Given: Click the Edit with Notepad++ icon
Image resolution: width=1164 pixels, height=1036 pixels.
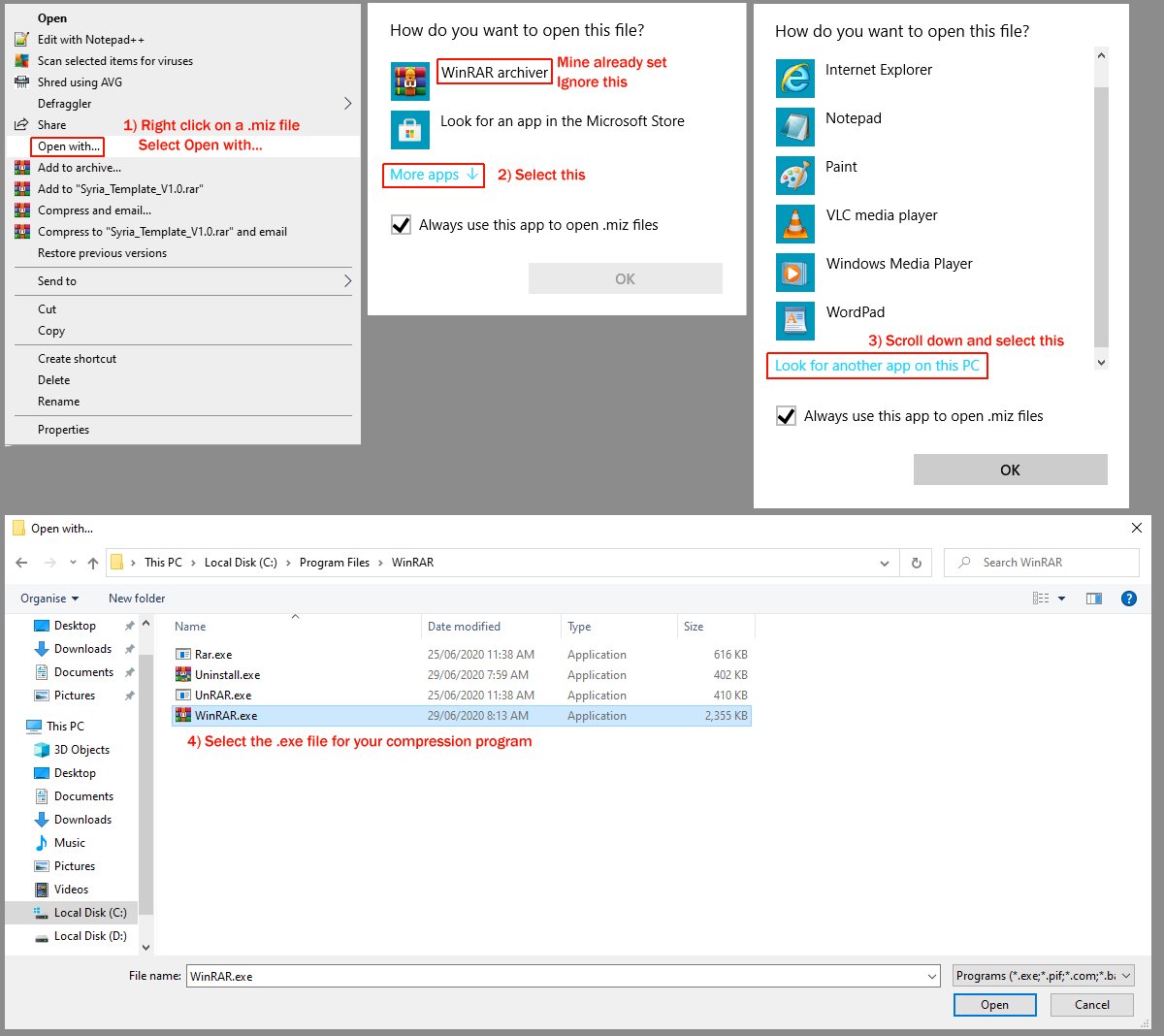Looking at the screenshot, I should [x=21, y=40].
